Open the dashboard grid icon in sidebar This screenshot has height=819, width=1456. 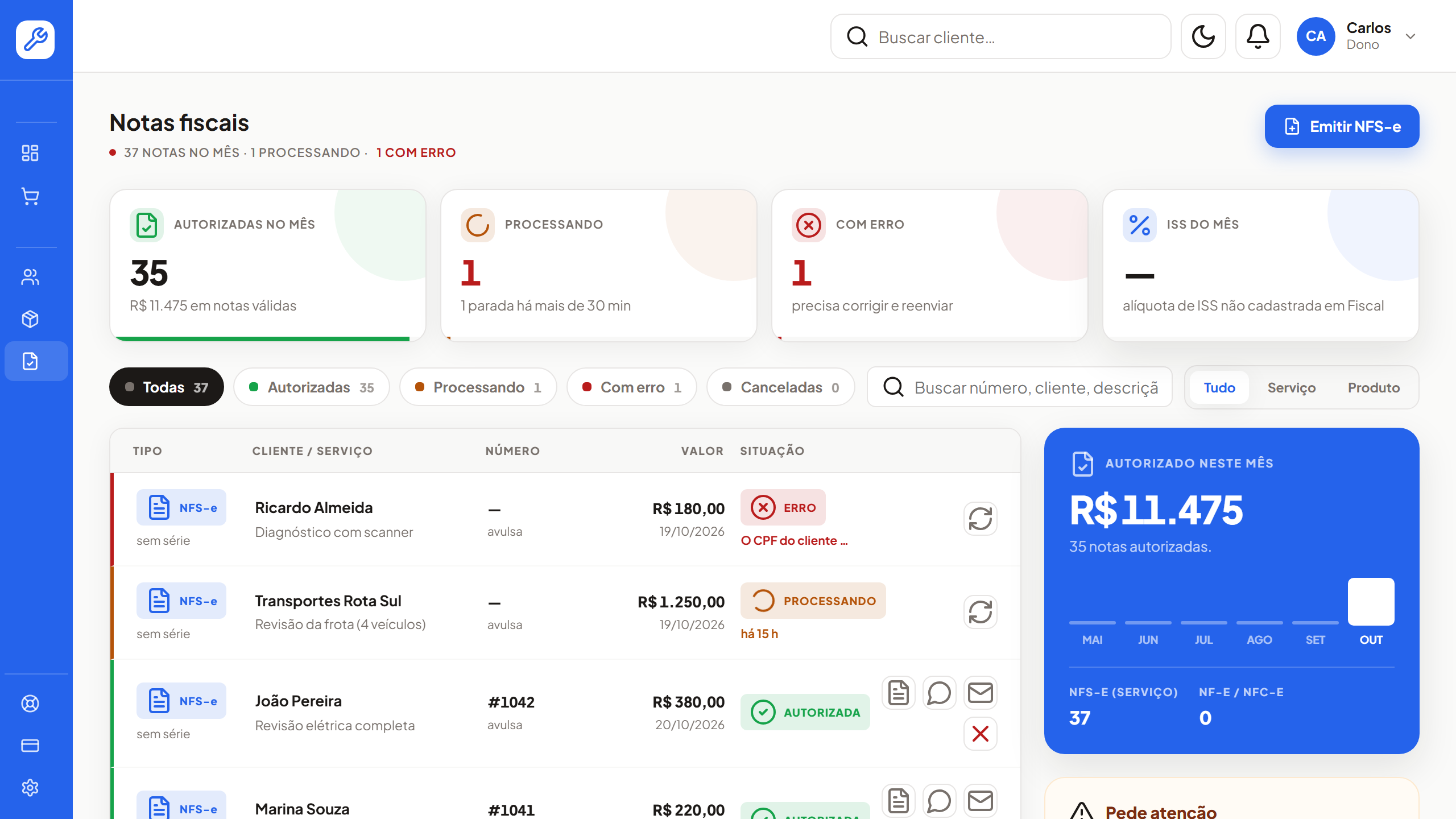[30, 152]
